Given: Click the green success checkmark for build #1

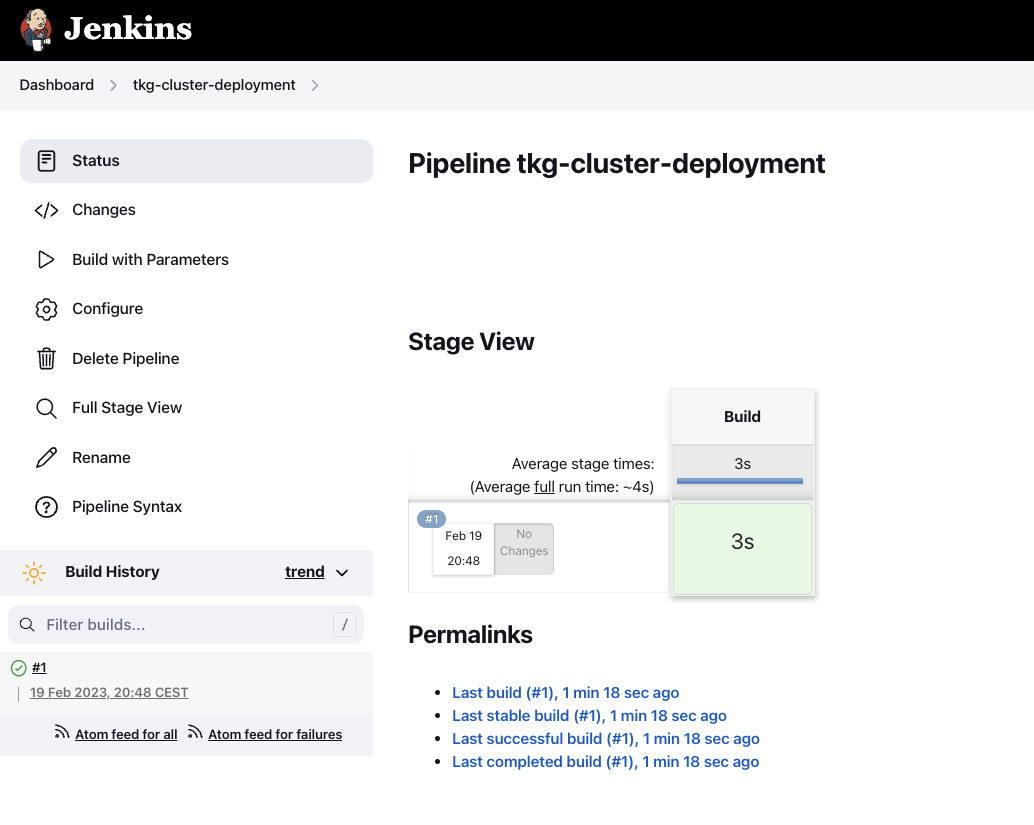Looking at the screenshot, I should [19, 667].
